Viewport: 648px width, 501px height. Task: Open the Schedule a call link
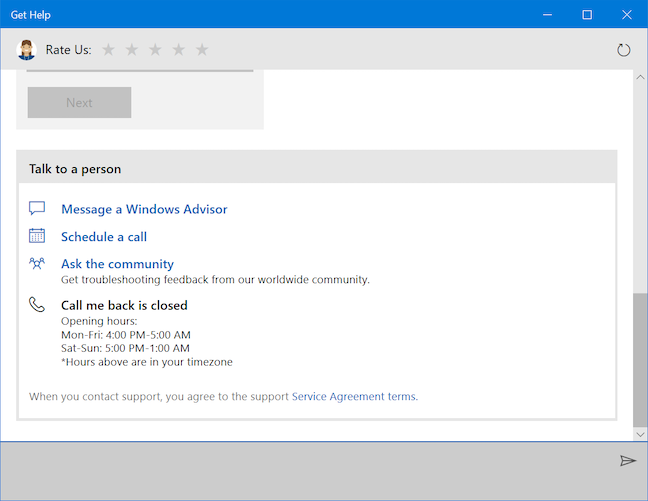[x=104, y=237]
